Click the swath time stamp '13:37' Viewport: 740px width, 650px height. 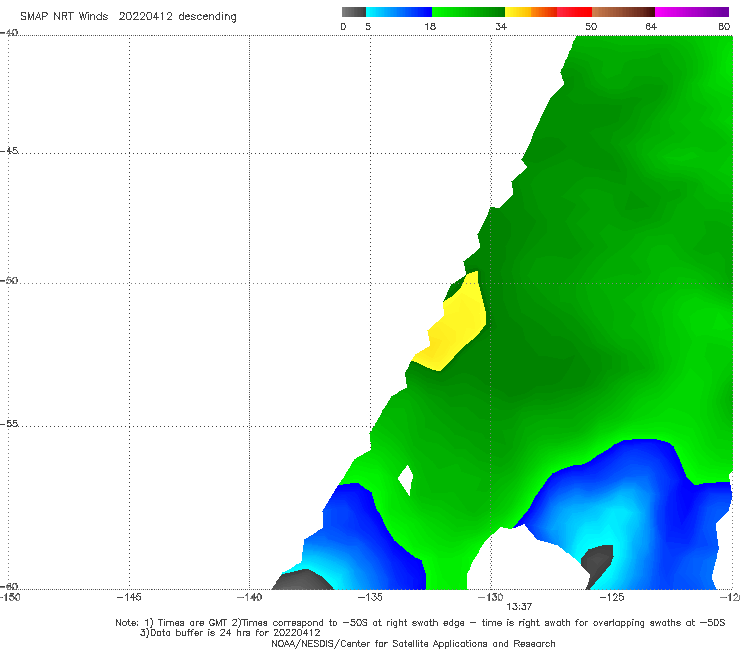coord(519,607)
